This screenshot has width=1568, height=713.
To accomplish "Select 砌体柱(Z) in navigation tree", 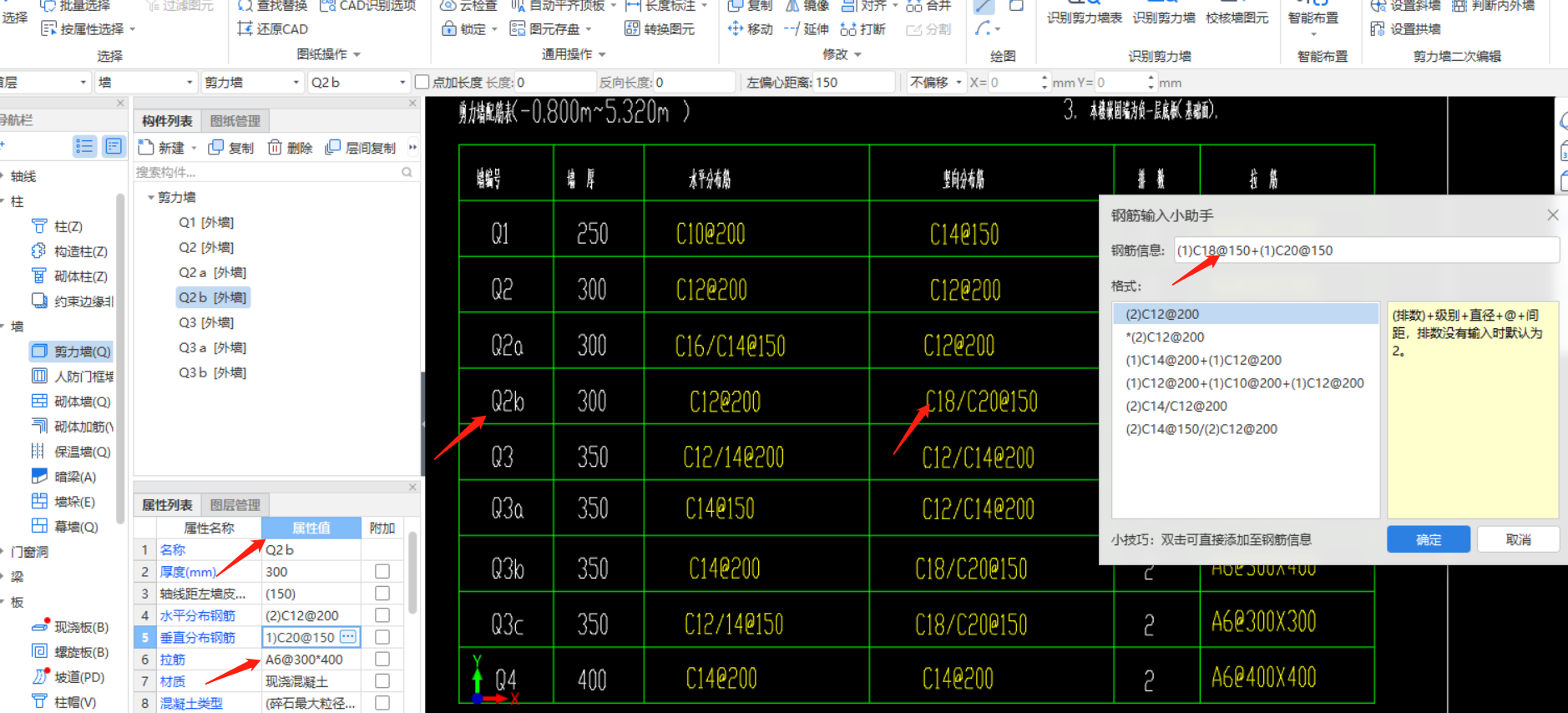I will click(x=70, y=276).
